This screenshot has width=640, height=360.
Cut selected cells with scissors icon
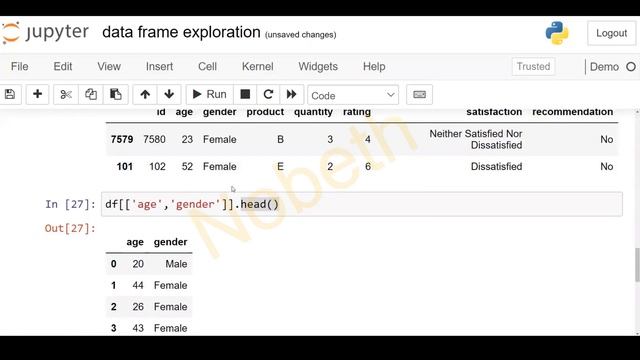pos(66,95)
